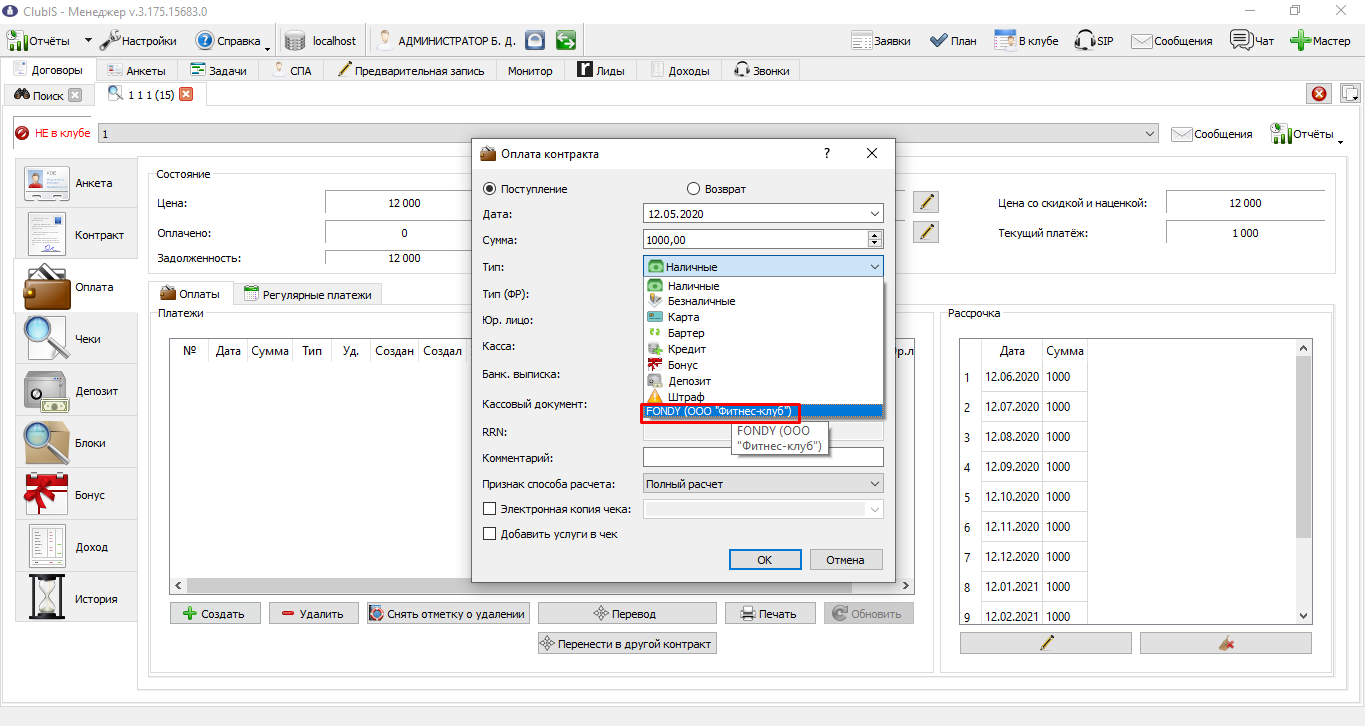Switch to the Регулярные платежи tab
1365x726 pixels.
(x=308, y=295)
